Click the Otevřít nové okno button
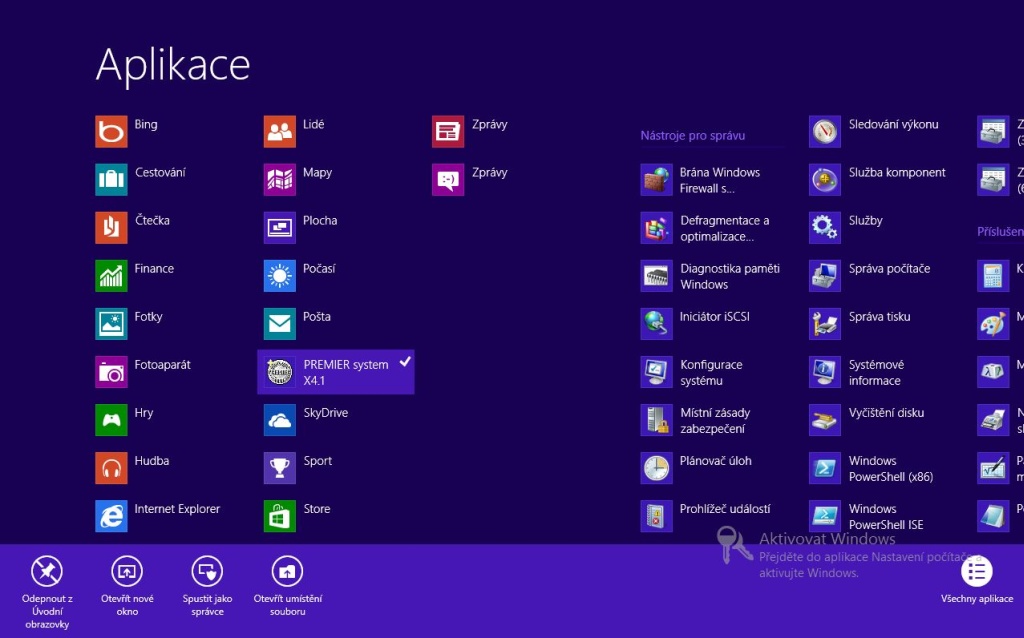1024x638 pixels. (127, 586)
